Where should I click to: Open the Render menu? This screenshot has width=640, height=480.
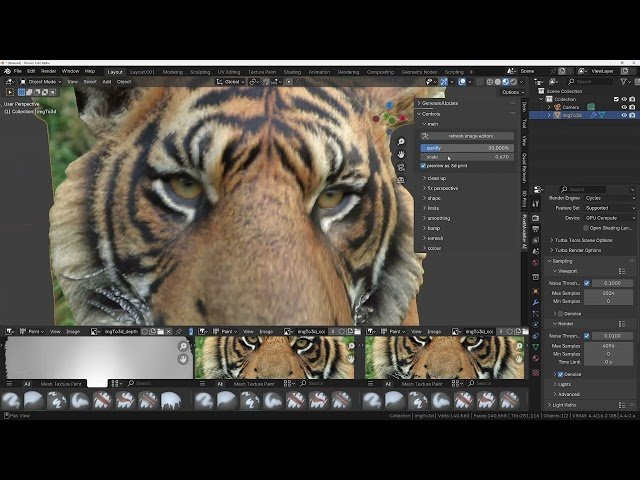48,71
